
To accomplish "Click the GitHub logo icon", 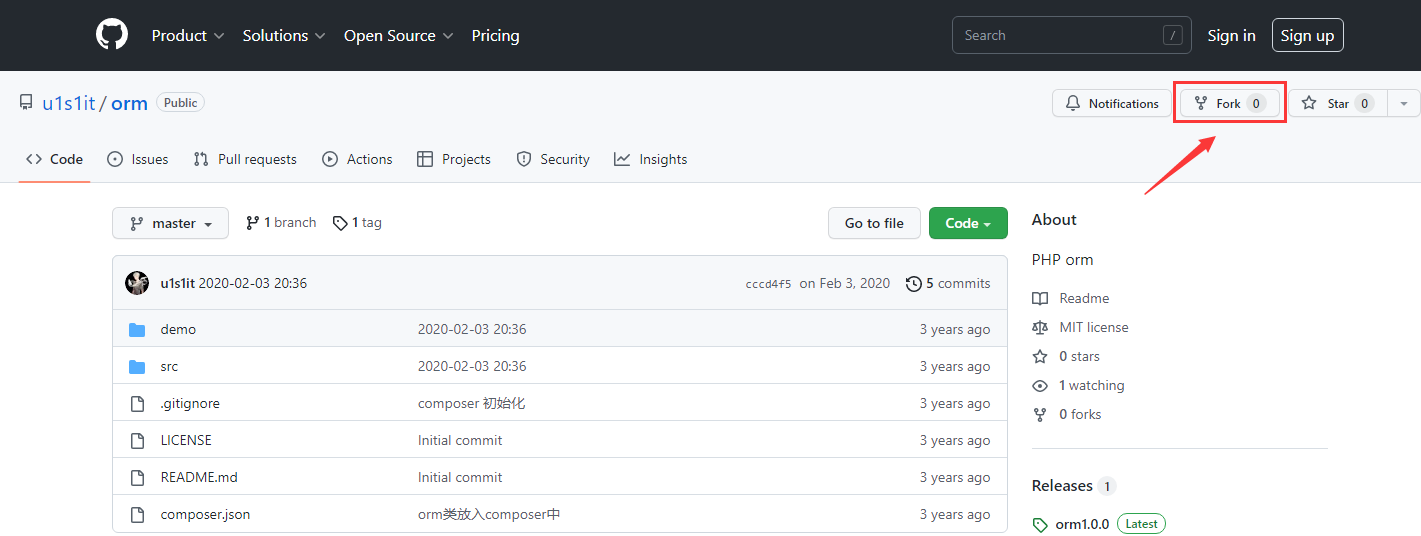I will pyautogui.click(x=112, y=35).
